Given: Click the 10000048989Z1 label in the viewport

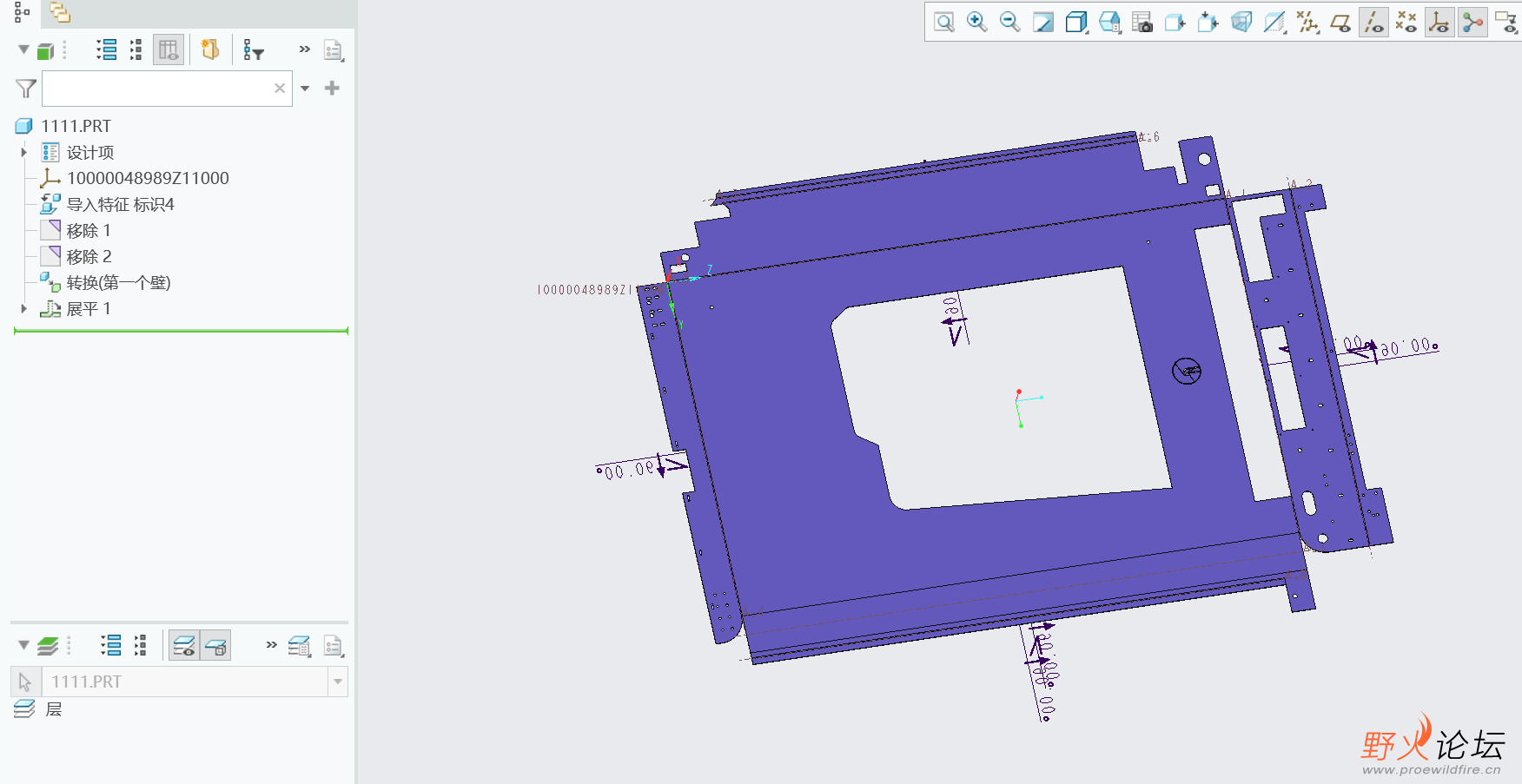Looking at the screenshot, I should (587, 290).
